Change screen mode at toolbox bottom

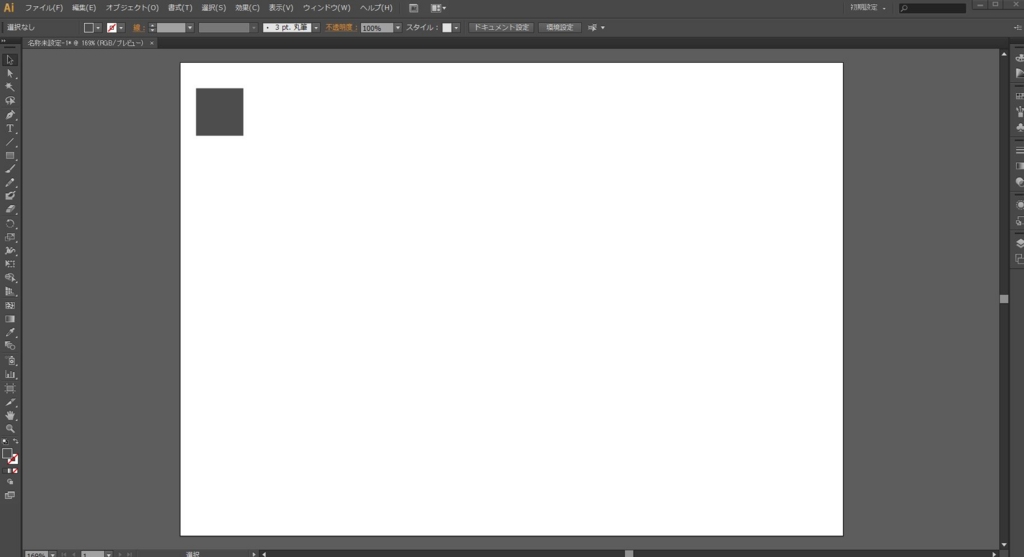[10, 496]
